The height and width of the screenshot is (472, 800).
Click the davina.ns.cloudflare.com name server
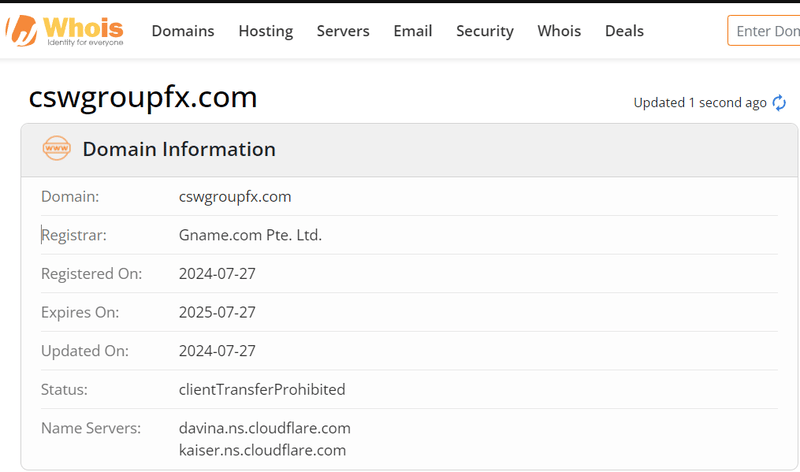264,428
